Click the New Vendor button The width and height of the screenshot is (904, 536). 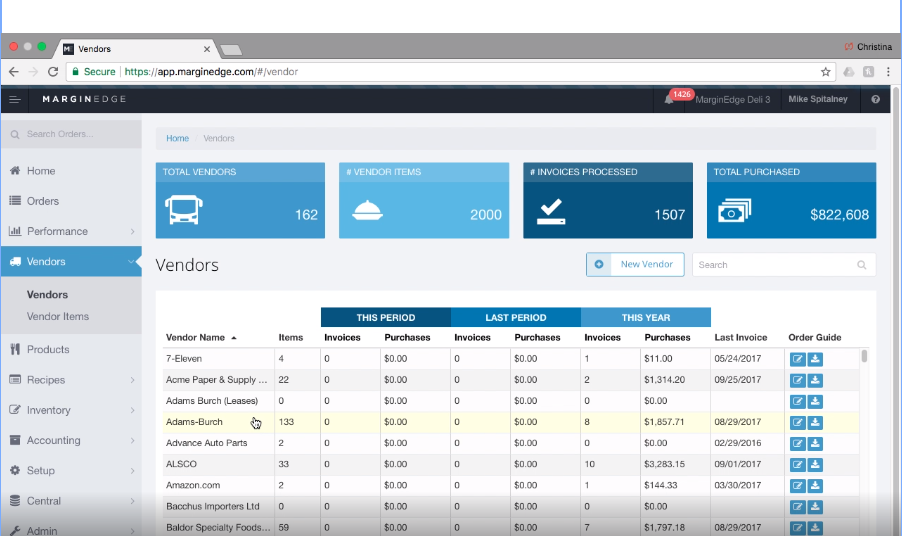pos(635,265)
